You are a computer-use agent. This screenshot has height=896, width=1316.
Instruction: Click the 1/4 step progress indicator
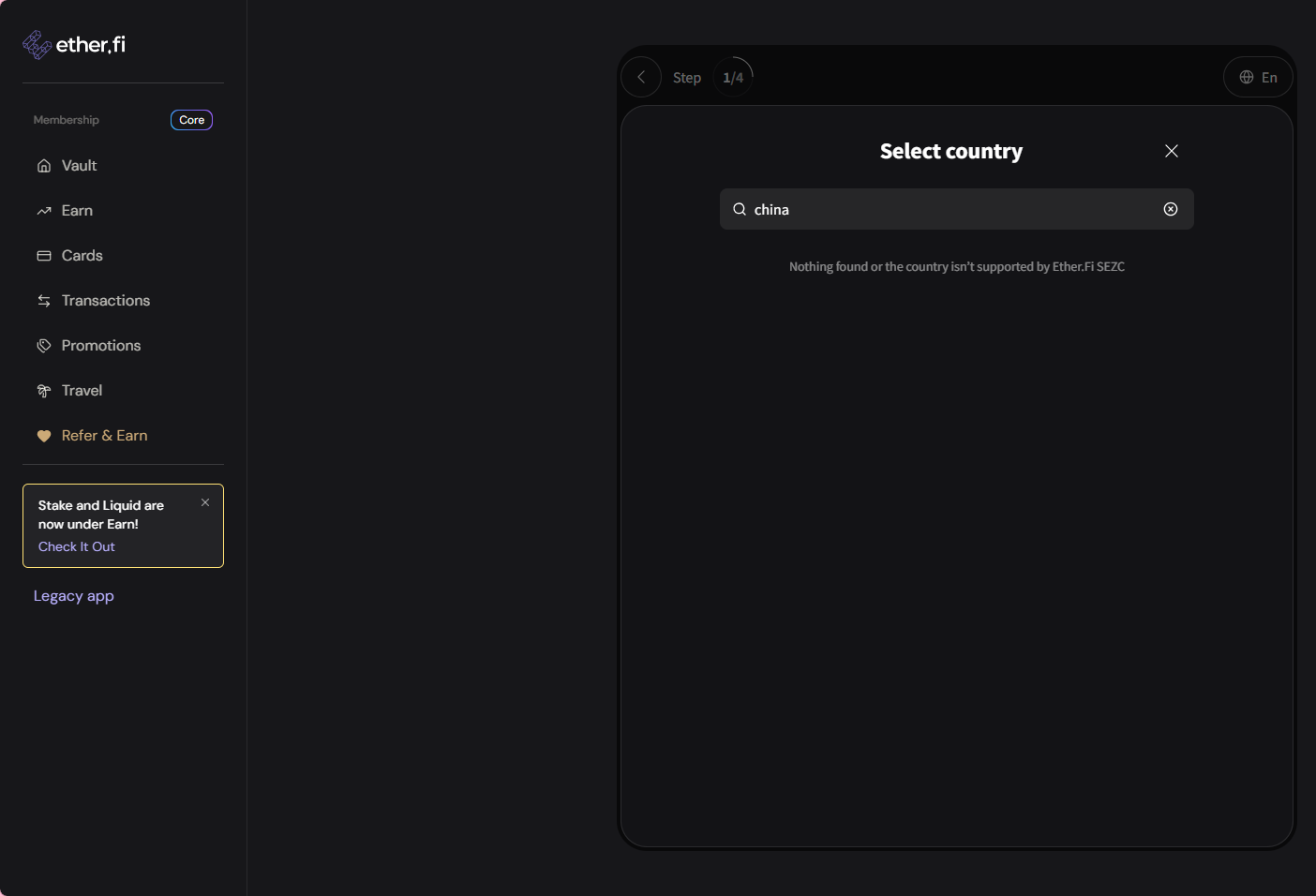pos(733,78)
